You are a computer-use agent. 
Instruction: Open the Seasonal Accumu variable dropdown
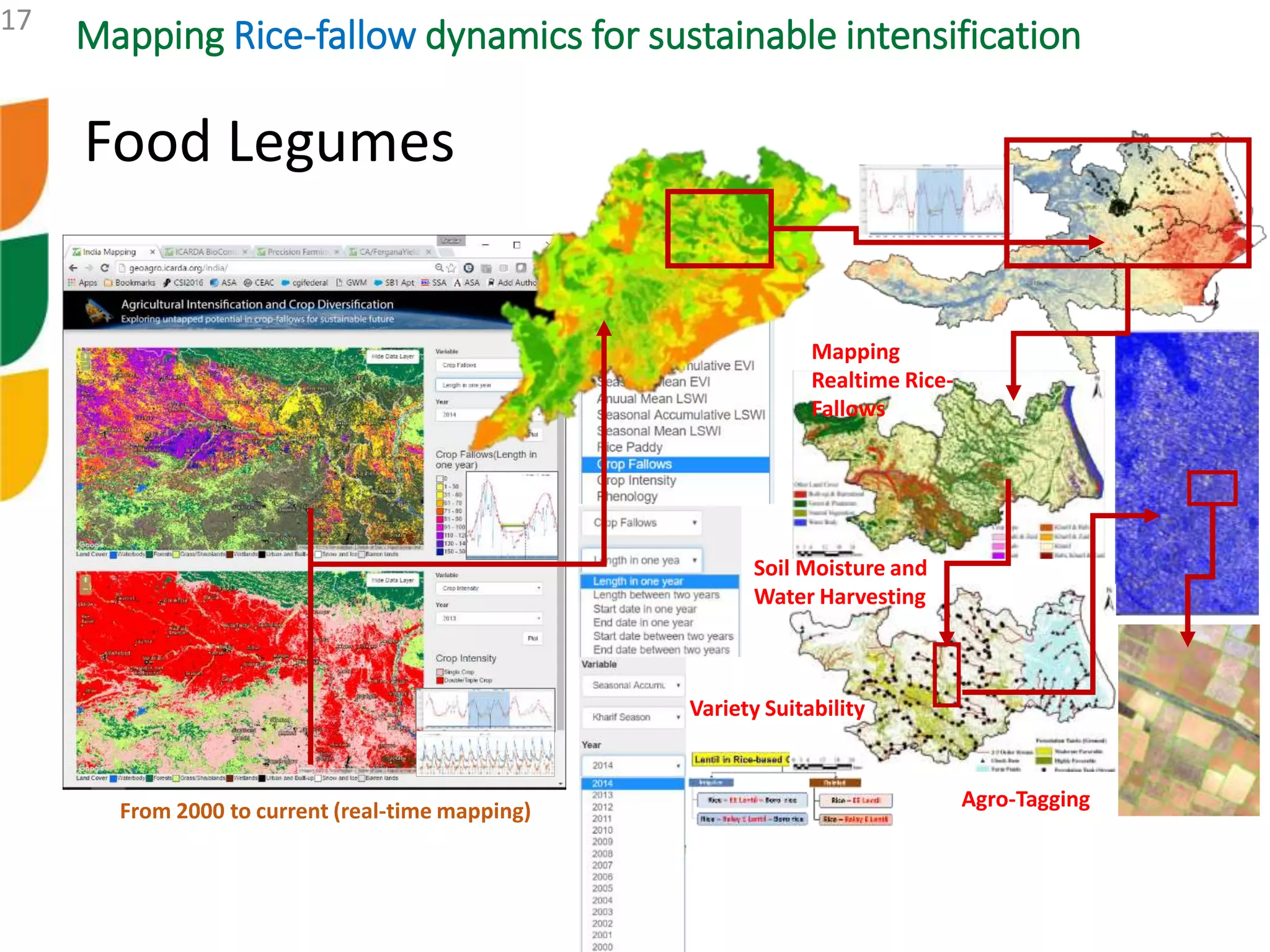click(633, 685)
